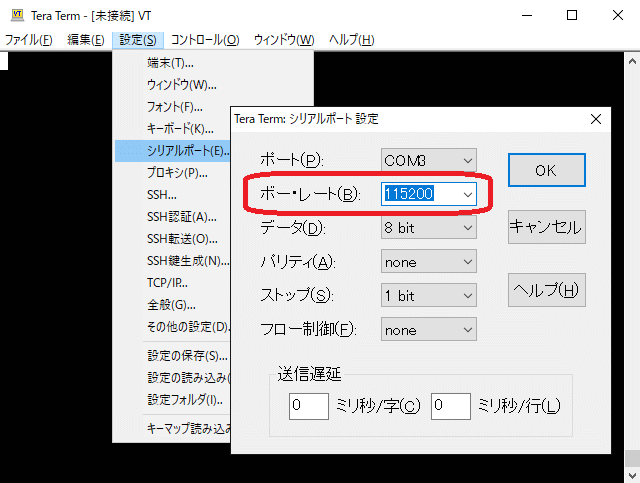Click the ミリ秒/字 delay input field
640x483 pixels.
pos(309,406)
